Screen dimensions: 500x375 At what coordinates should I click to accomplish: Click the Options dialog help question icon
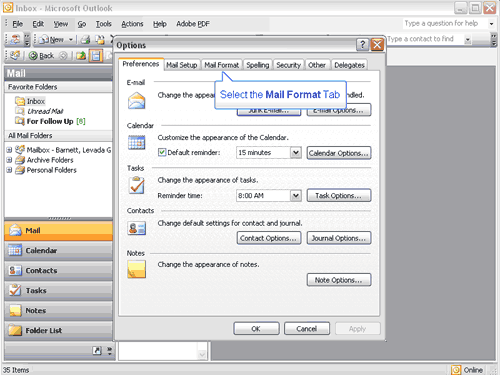362,44
